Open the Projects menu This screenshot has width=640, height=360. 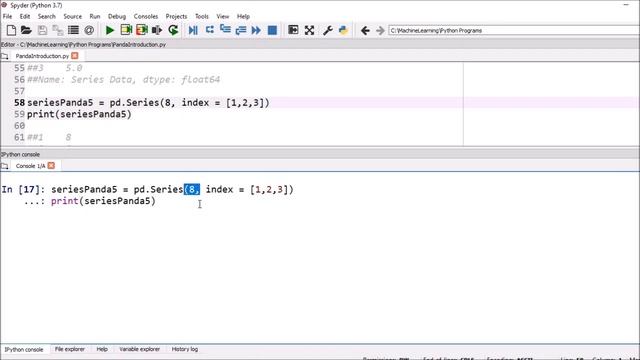pos(176,16)
